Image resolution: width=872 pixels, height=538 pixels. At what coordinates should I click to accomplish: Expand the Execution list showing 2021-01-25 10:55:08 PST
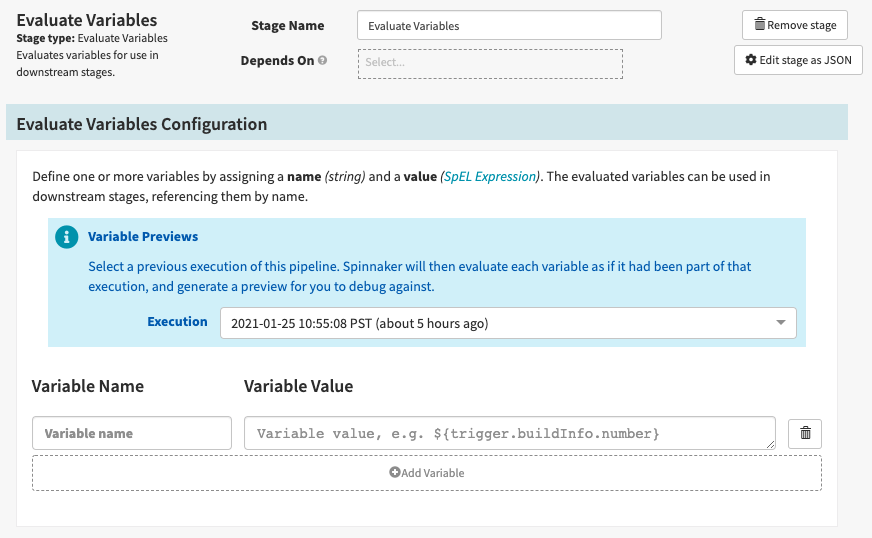tap(500, 323)
